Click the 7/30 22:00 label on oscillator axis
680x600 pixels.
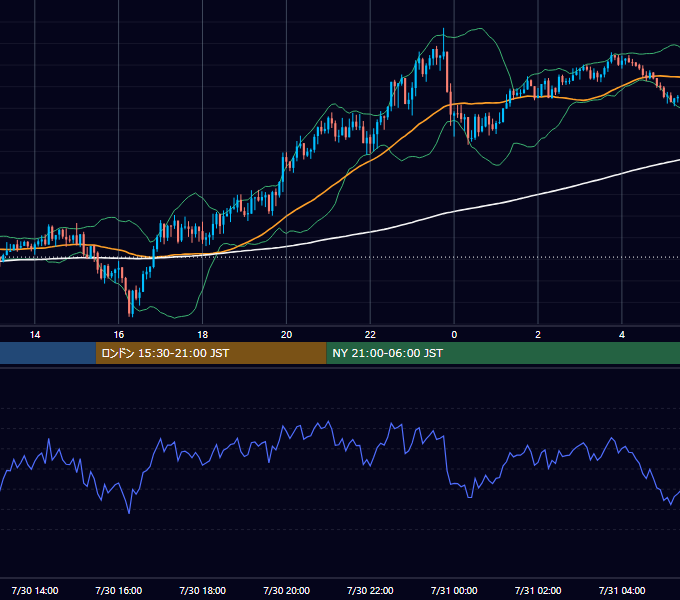coord(370,590)
